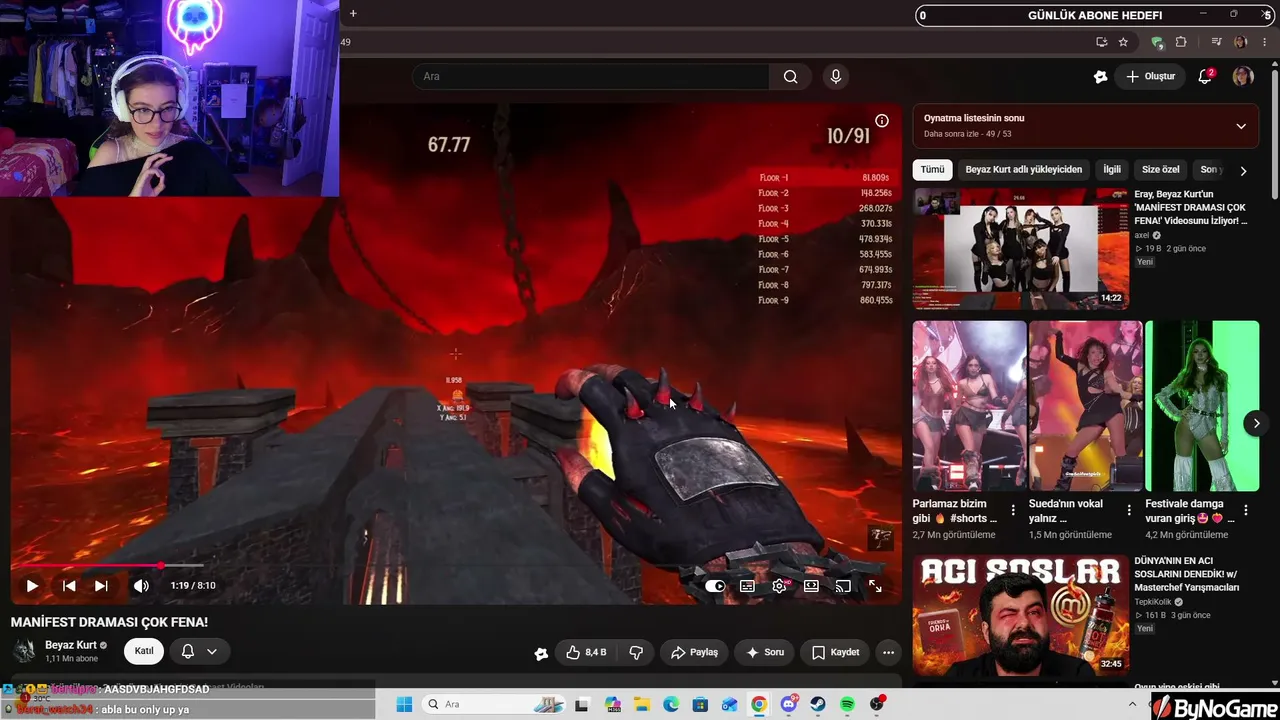Dislike the video with thumbs down
The width and height of the screenshot is (1280, 720).
pyautogui.click(x=635, y=652)
